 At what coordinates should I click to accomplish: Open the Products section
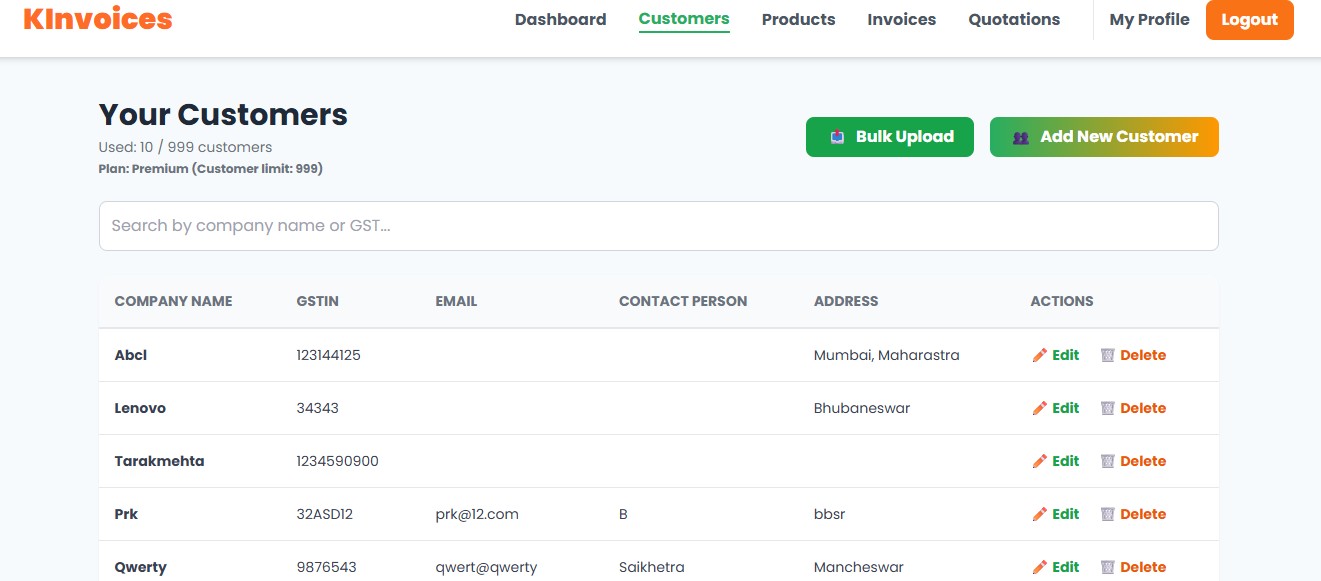[798, 19]
